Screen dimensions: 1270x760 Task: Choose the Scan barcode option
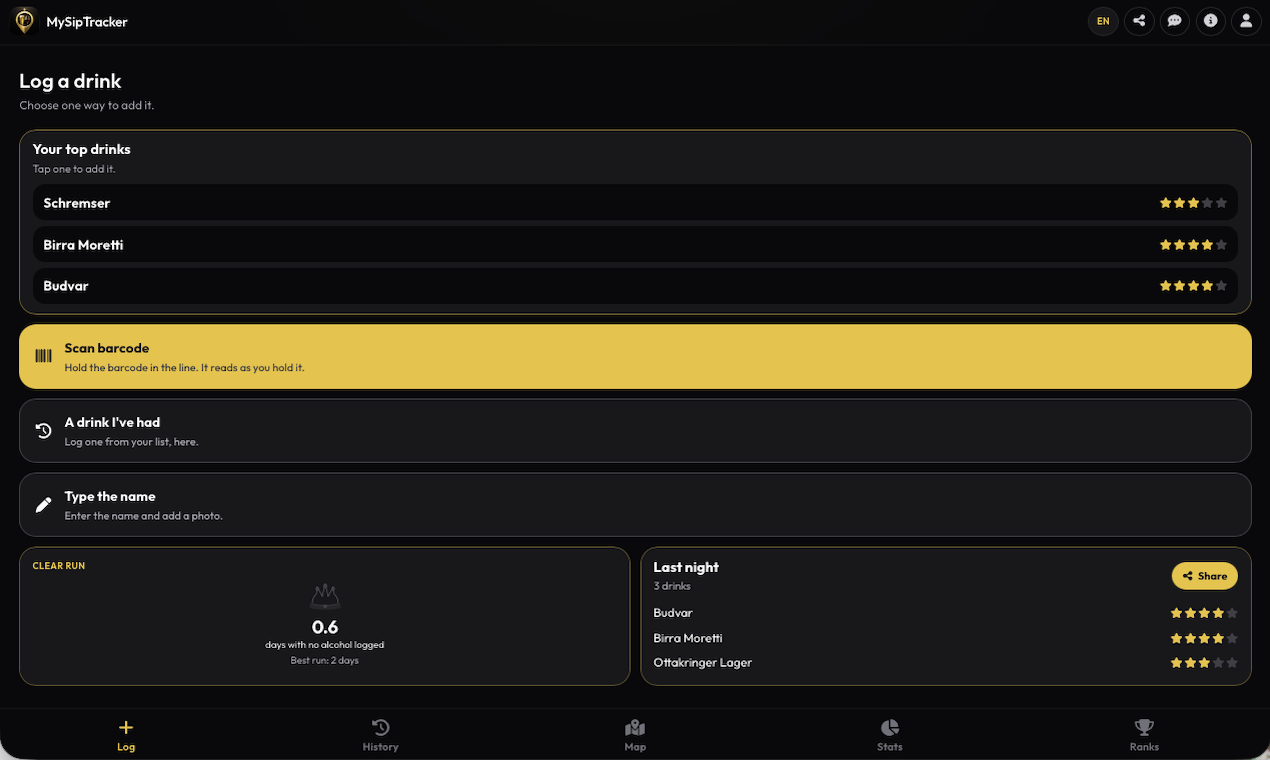click(x=635, y=356)
